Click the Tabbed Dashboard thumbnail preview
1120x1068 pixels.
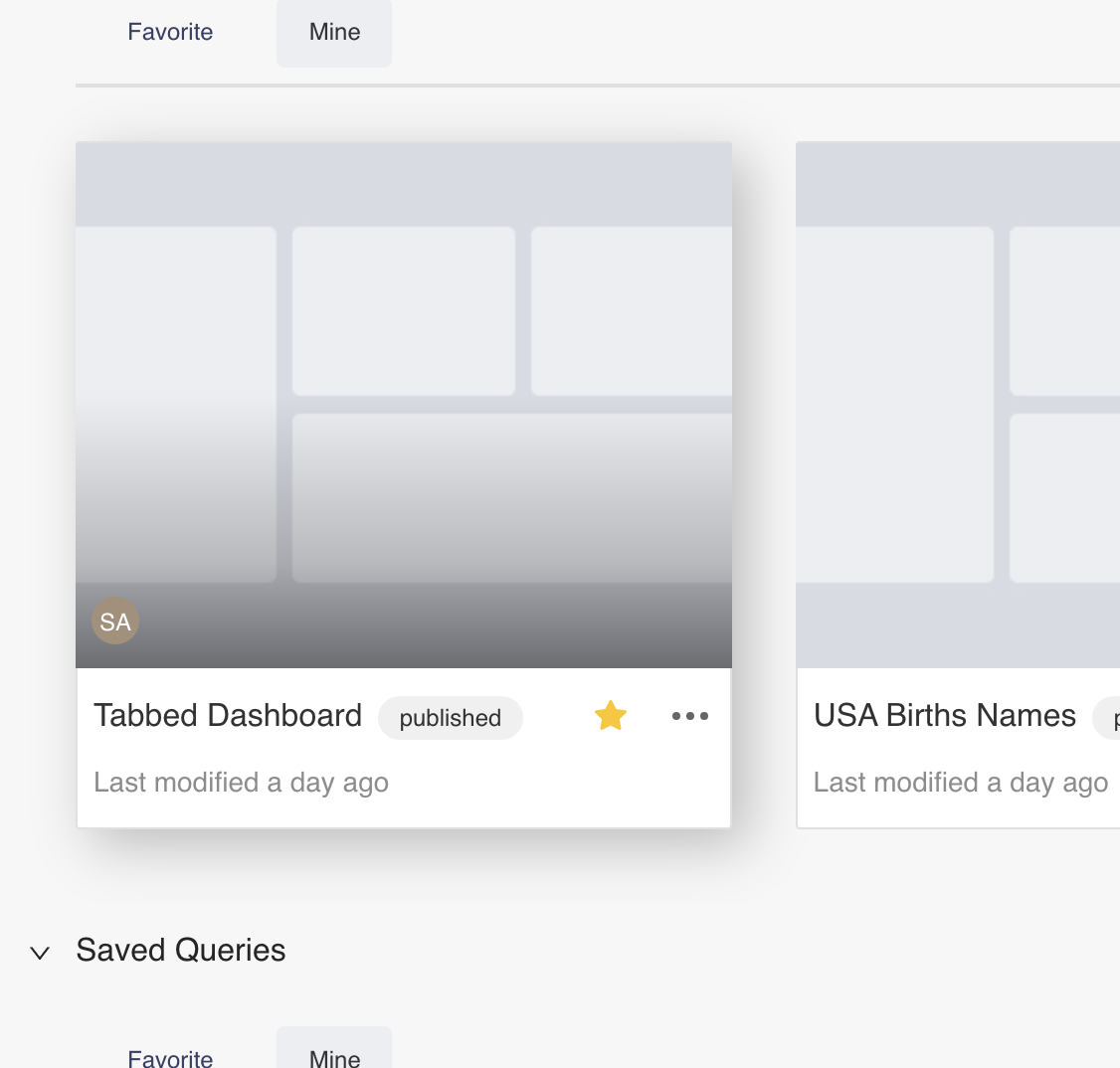(404, 405)
